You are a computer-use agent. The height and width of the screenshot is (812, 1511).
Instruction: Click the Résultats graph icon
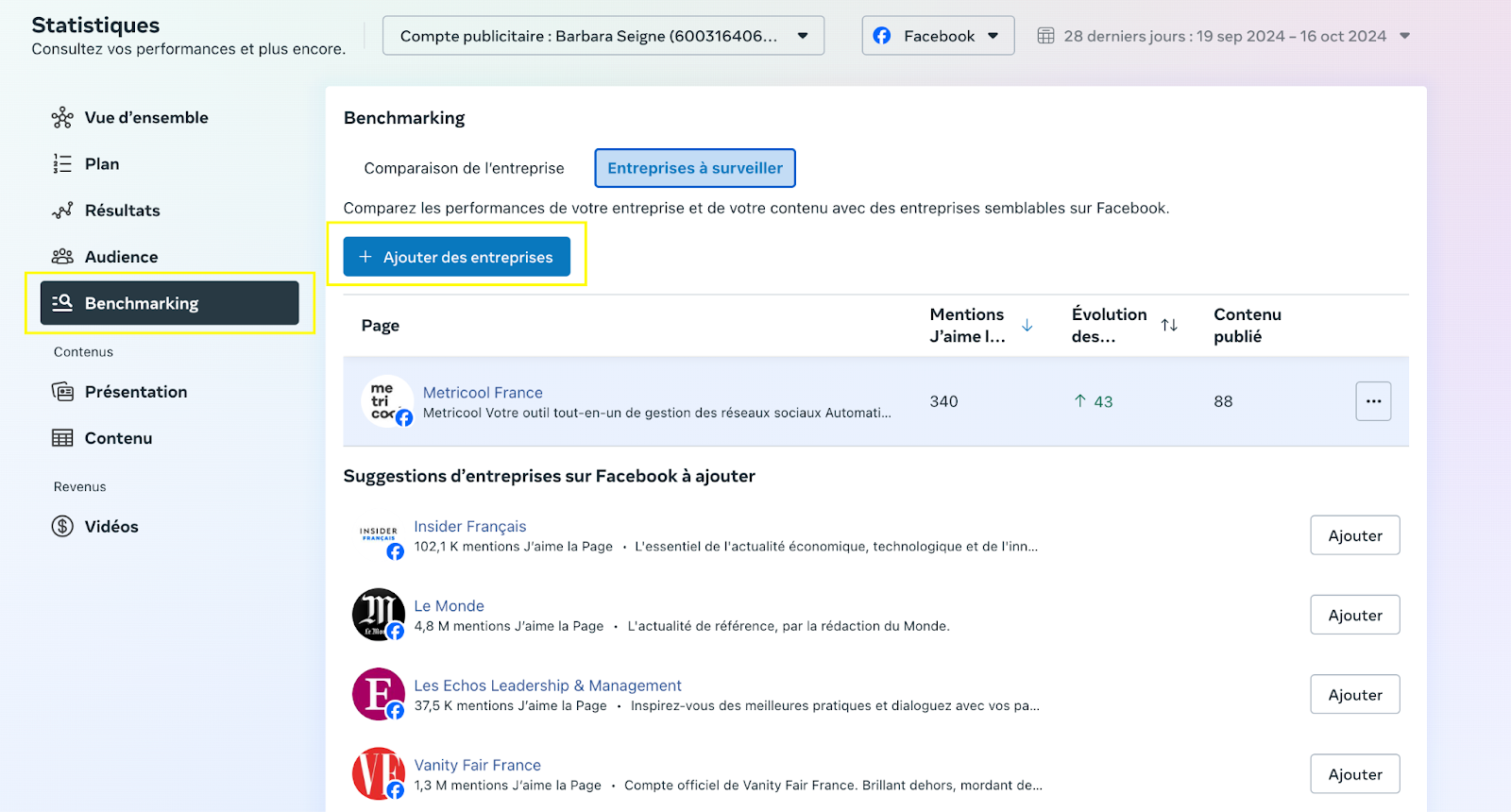(62, 210)
